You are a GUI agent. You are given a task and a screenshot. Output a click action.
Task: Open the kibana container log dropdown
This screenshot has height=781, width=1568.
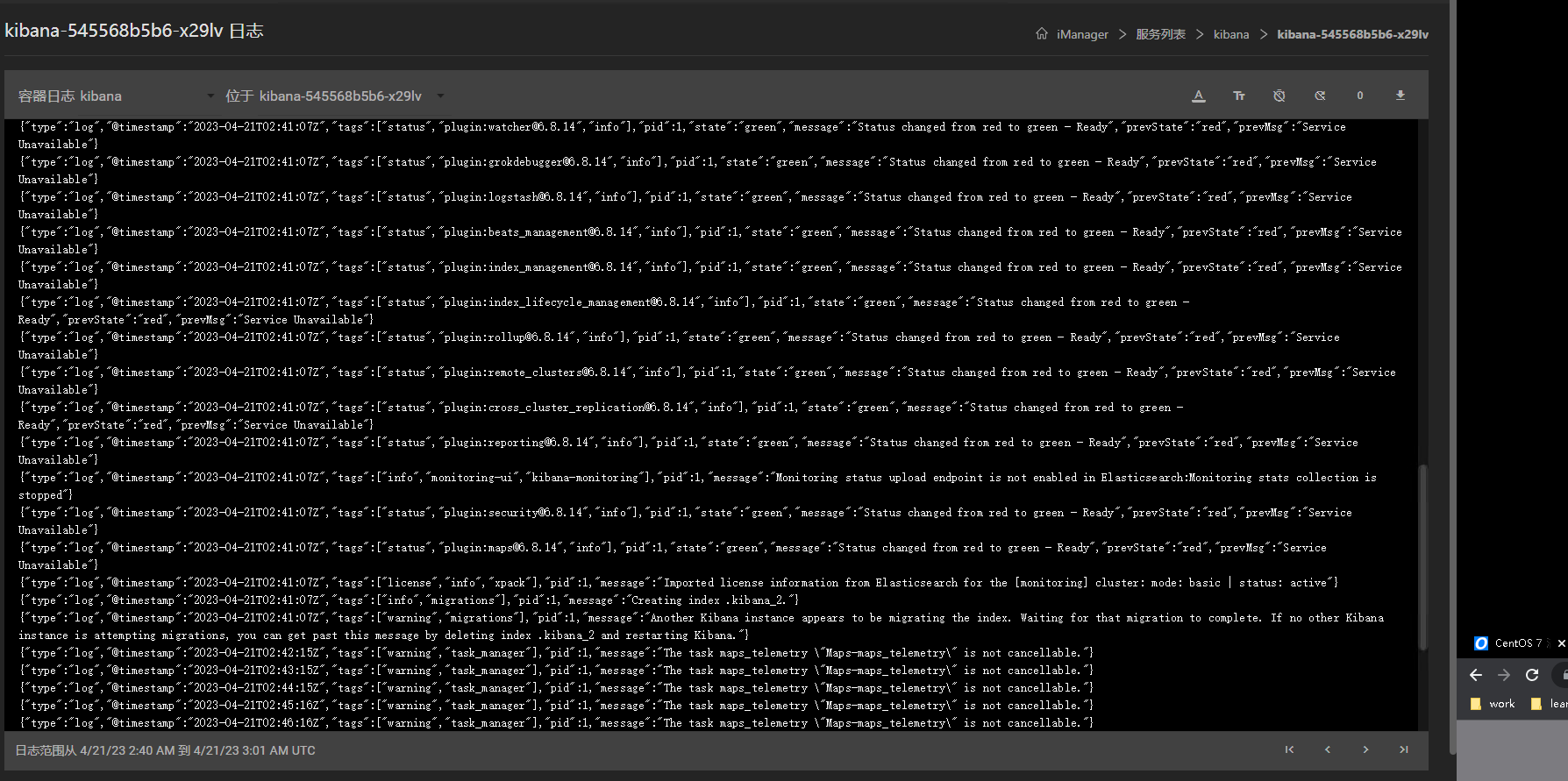pos(116,96)
